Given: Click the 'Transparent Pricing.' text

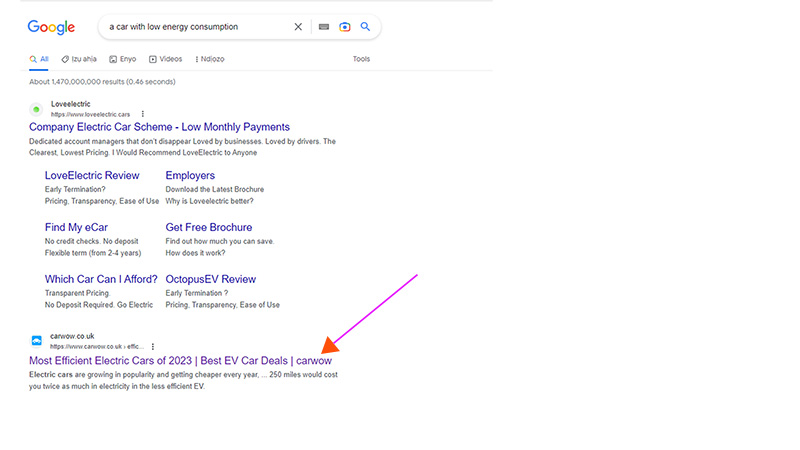Looking at the screenshot, I should pos(77,293).
